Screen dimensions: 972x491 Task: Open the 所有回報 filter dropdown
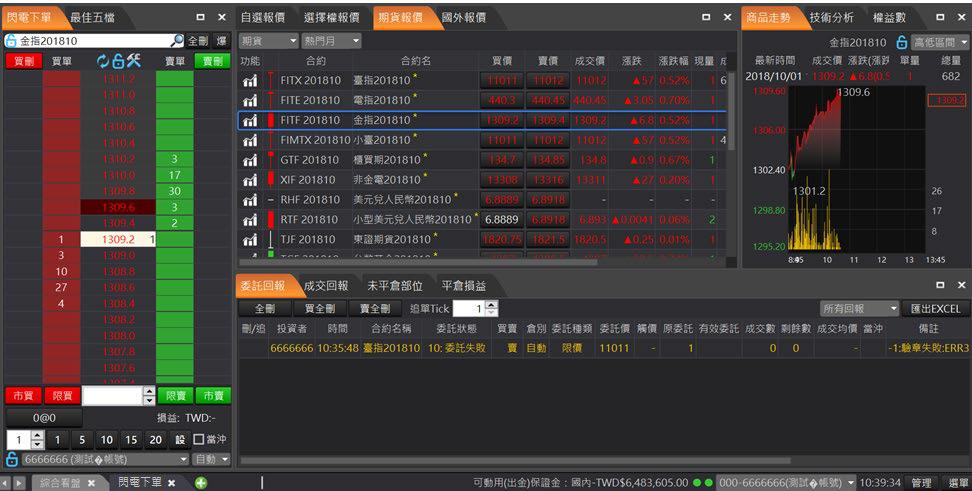click(x=859, y=309)
